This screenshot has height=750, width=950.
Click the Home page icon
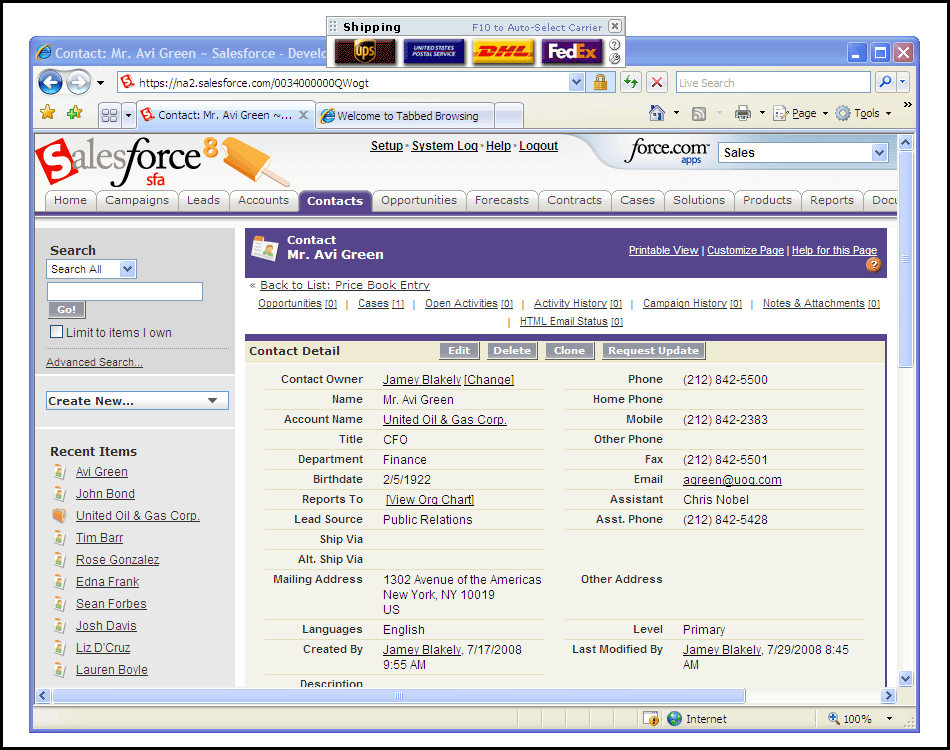click(657, 113)
